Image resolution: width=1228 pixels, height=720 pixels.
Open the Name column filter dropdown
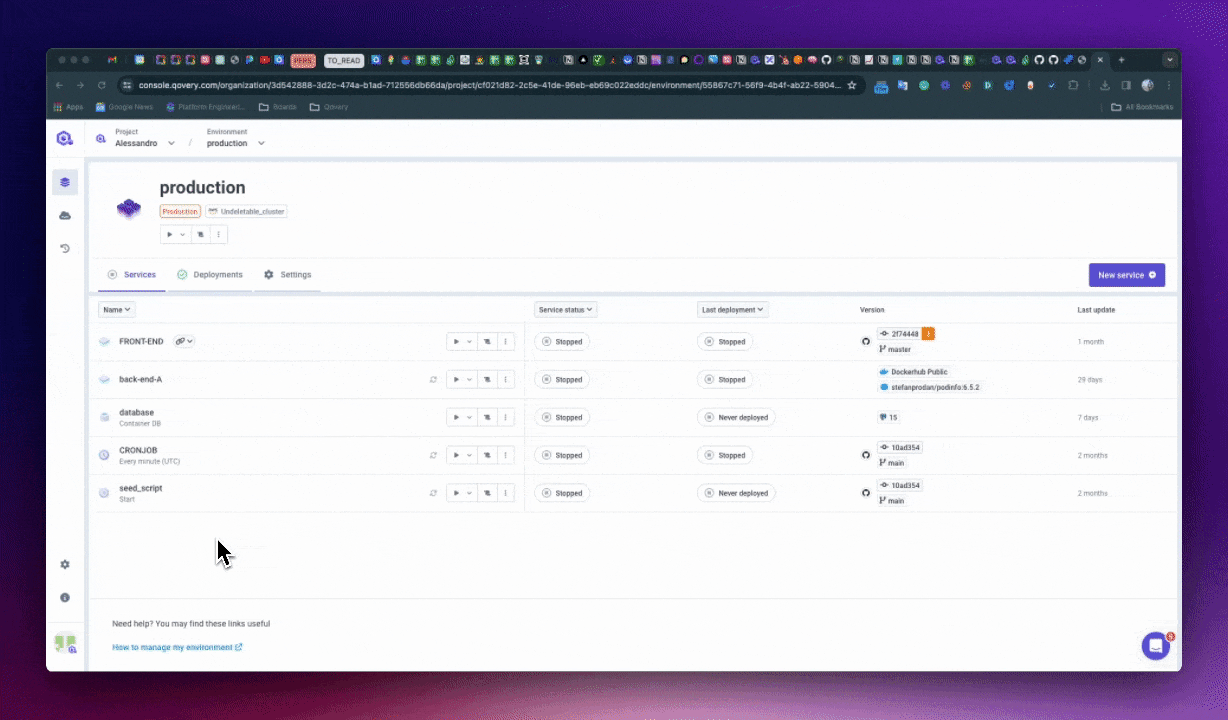[116, 310]
